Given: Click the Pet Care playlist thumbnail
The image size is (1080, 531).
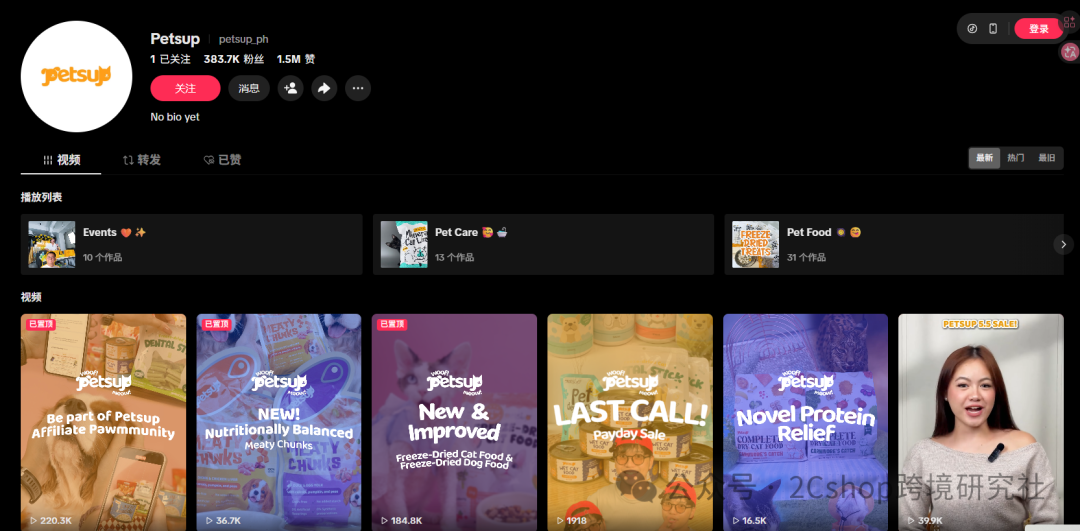Looking at the screenshot, I should coord(404,244).
